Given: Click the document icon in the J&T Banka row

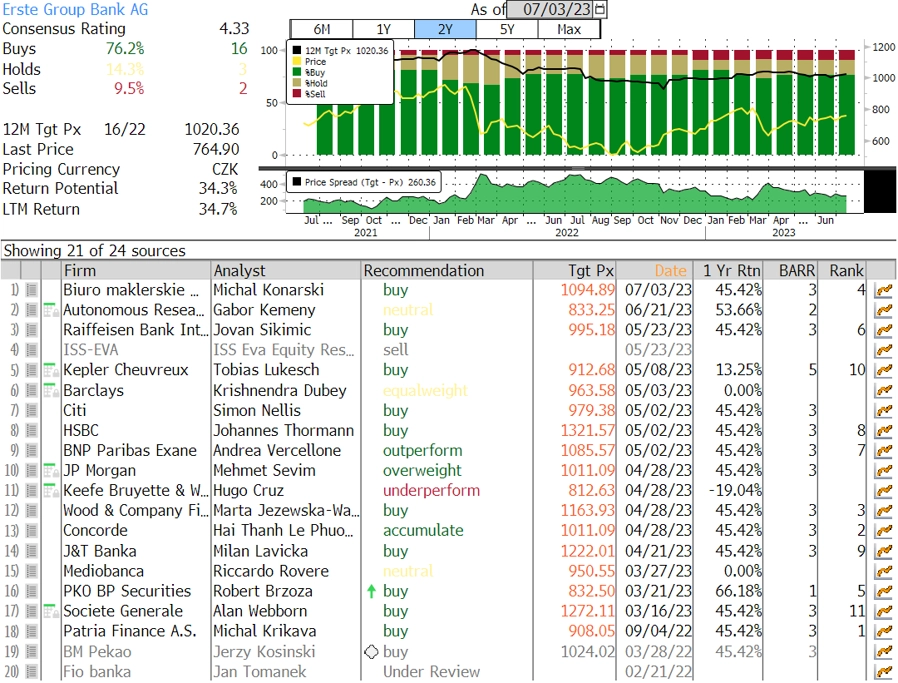Looking at the screenshot, I should click(x=31, y=551).
